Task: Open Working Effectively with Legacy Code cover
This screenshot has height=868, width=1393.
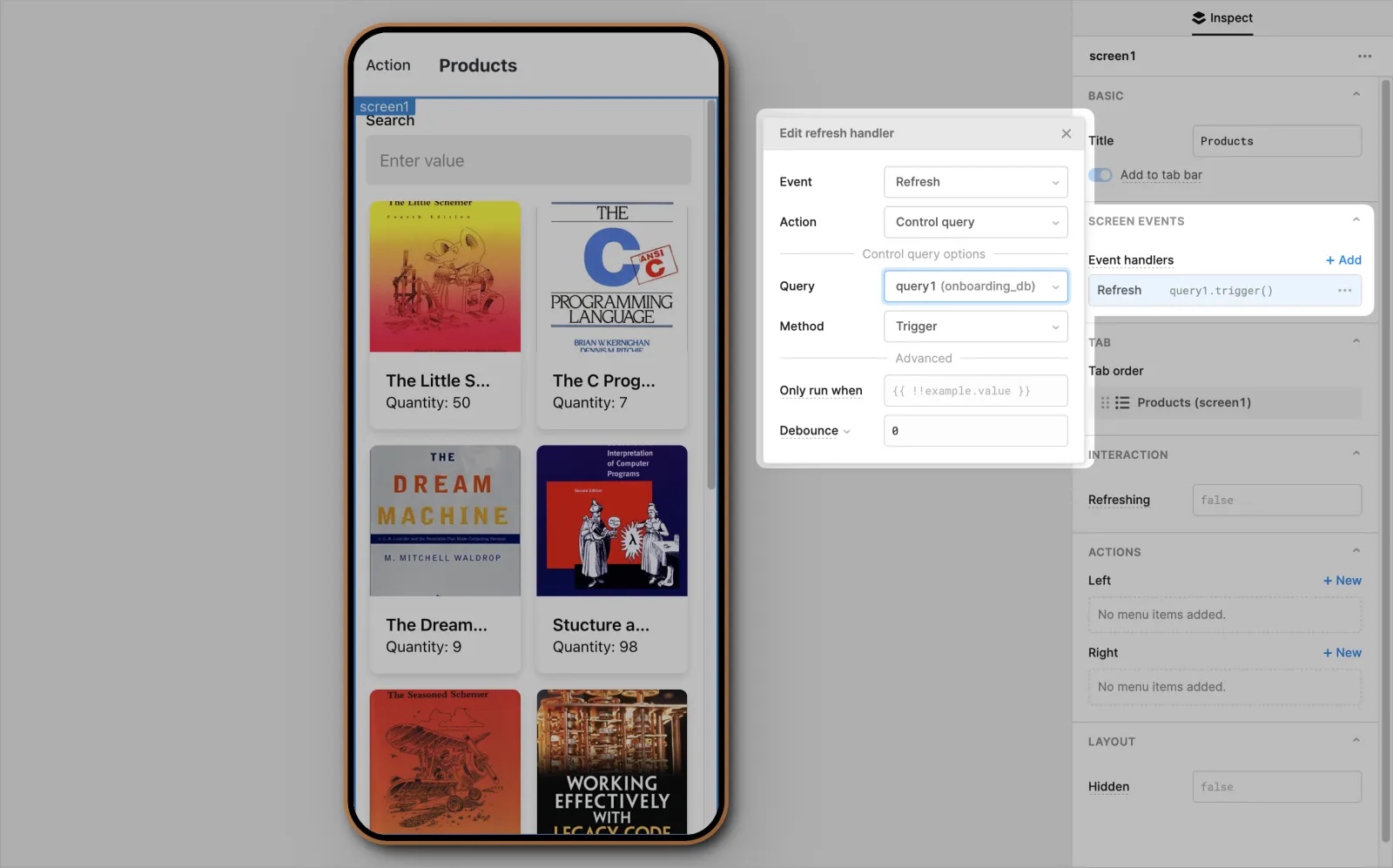Action: [x=611, y=762]
